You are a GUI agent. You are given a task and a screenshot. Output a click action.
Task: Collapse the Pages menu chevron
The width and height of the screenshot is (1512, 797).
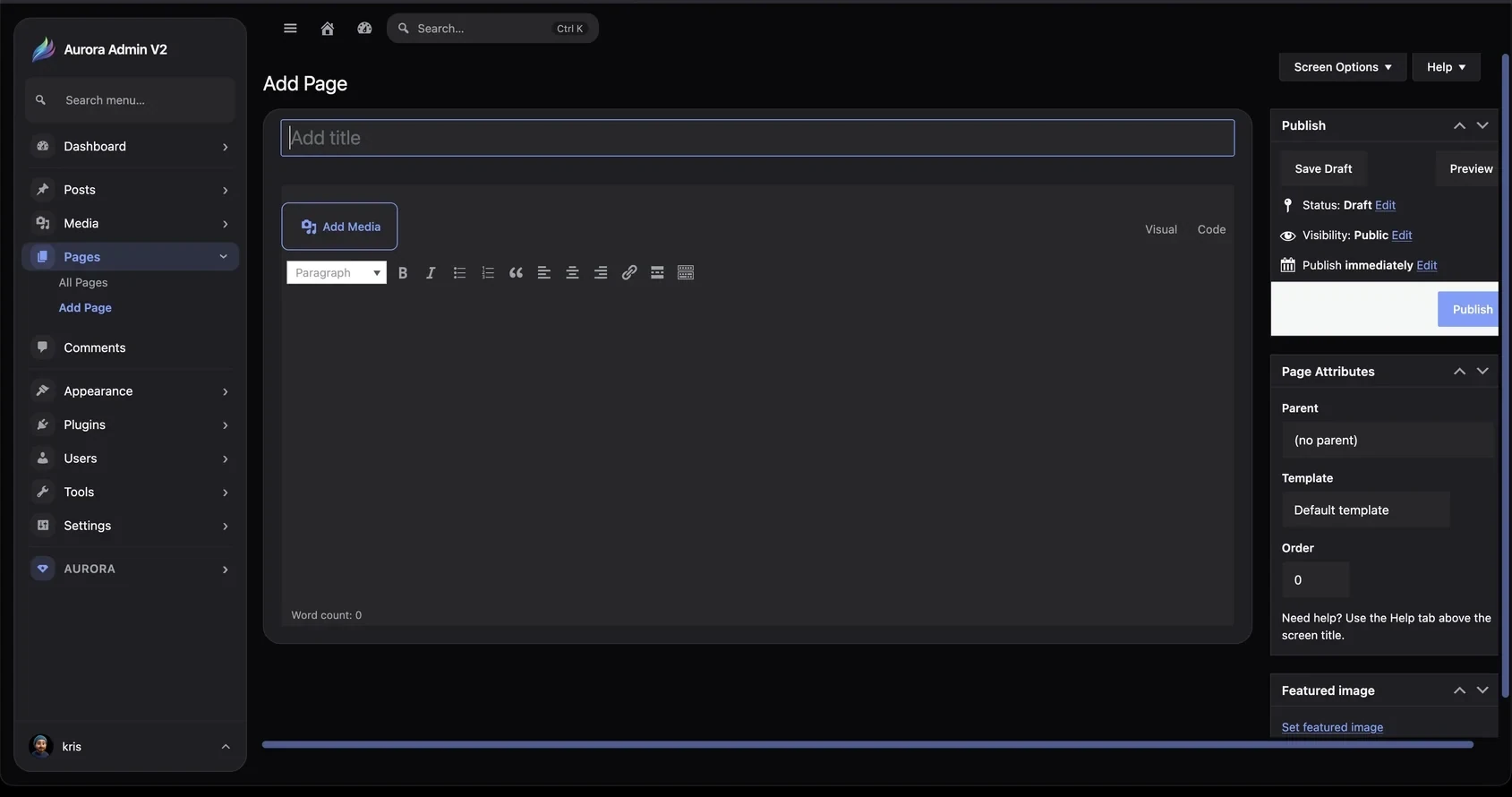click(x=224, y=257)
